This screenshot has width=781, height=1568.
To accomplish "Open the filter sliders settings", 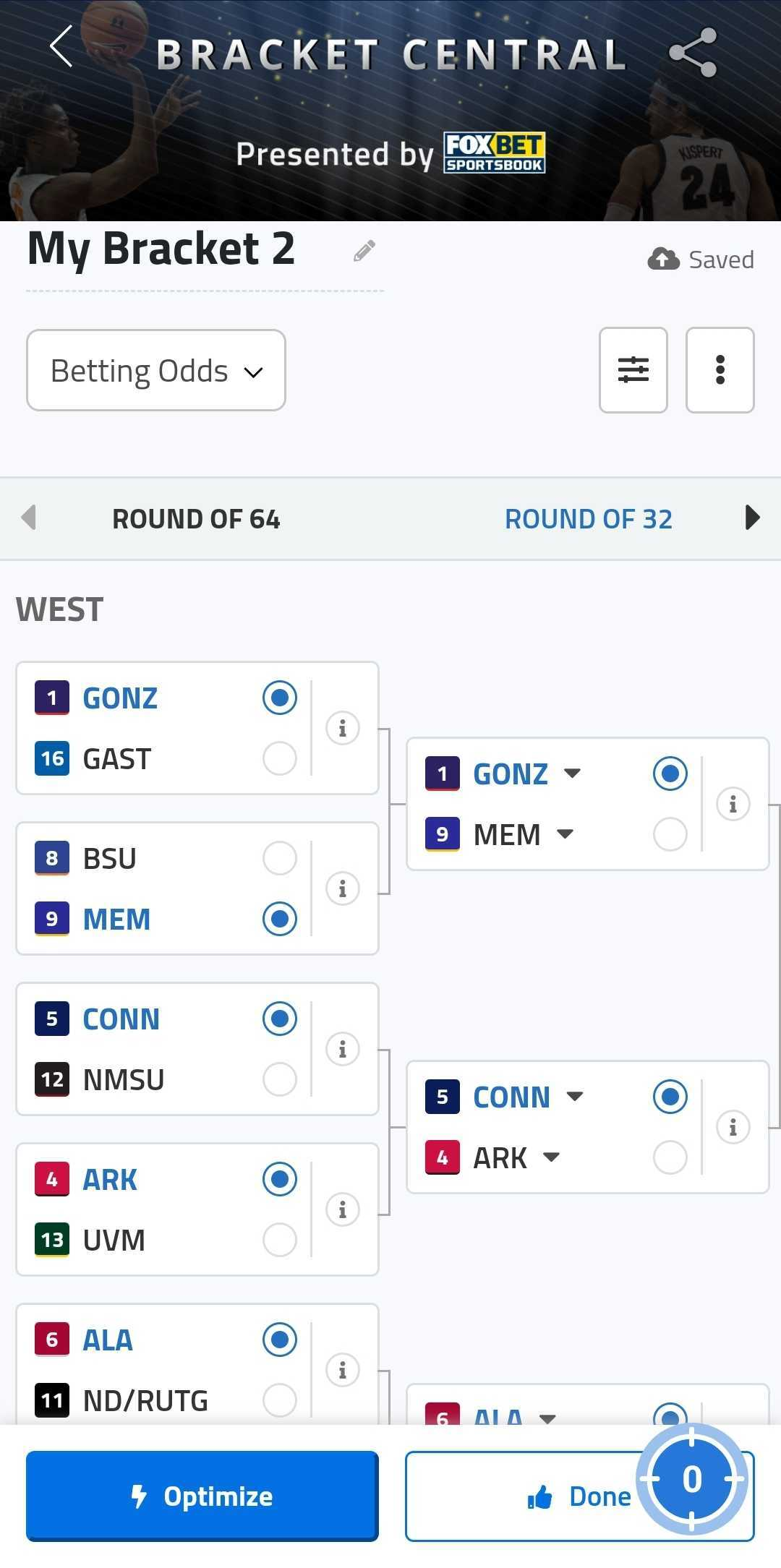I will (x=633, y=370).
